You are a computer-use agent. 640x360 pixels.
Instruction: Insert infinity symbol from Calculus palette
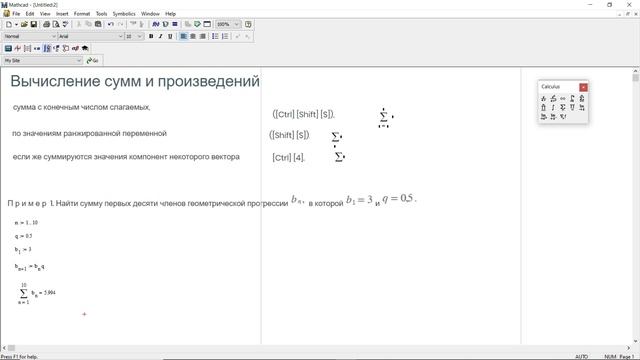[562, 98]
